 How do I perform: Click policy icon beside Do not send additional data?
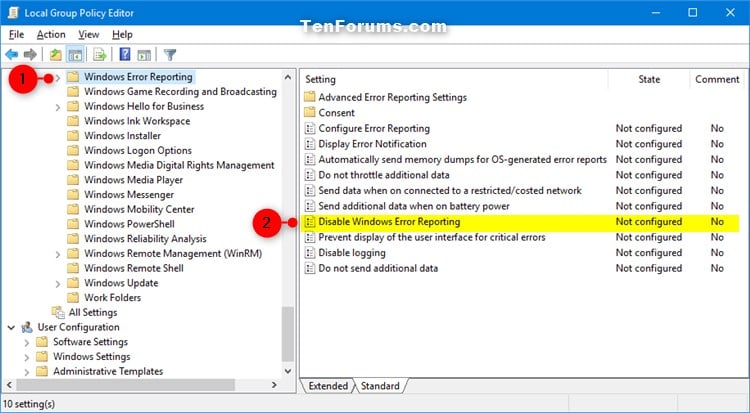tap(310, 268)
